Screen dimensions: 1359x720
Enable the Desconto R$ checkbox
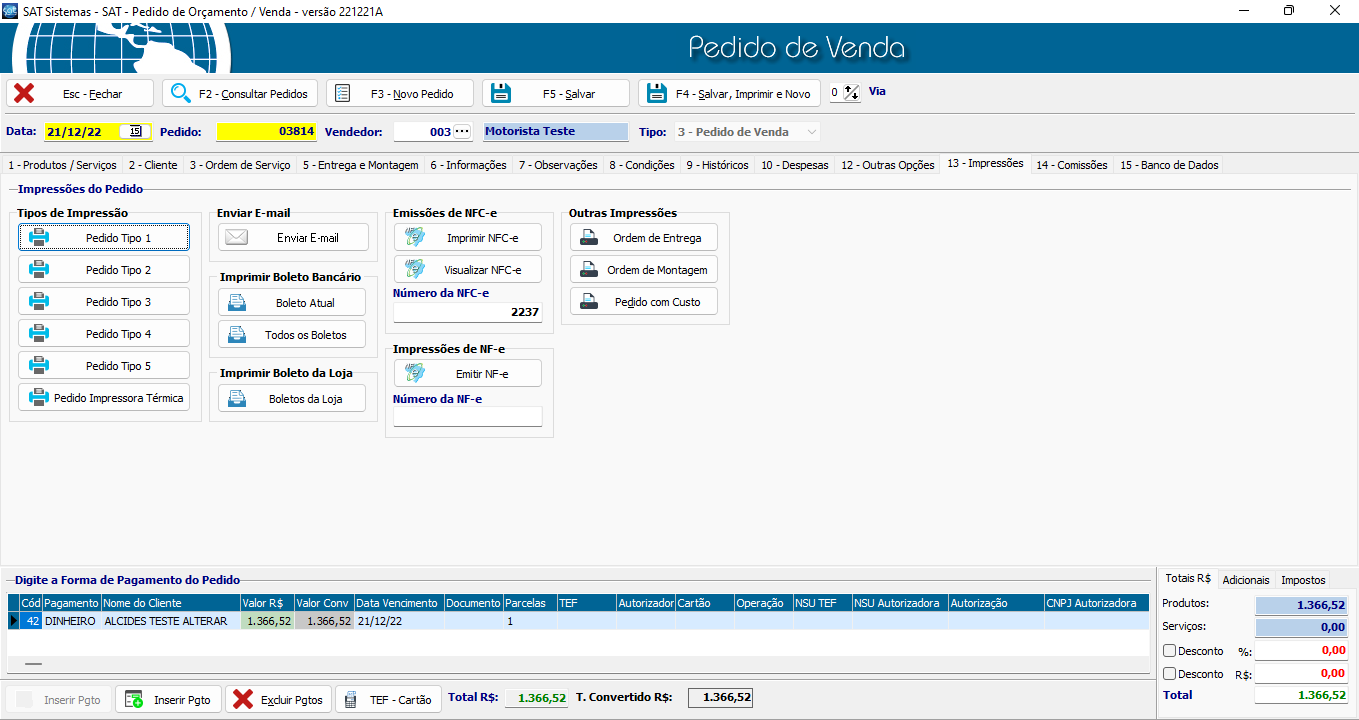(x=1169, y=674)
